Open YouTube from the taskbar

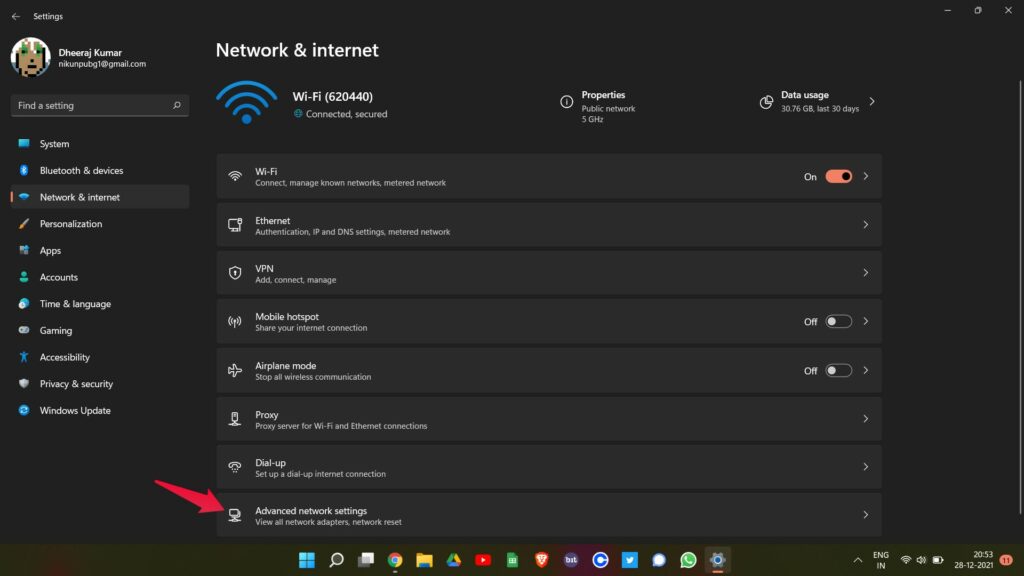(484, 559)
